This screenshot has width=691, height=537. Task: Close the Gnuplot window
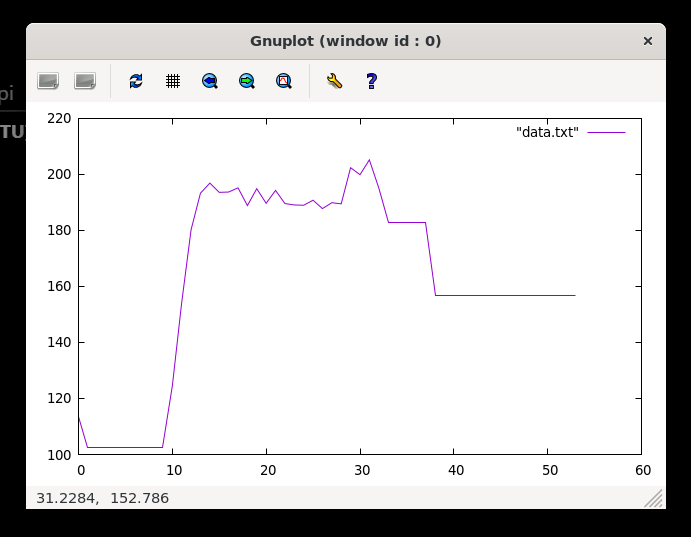647,41
